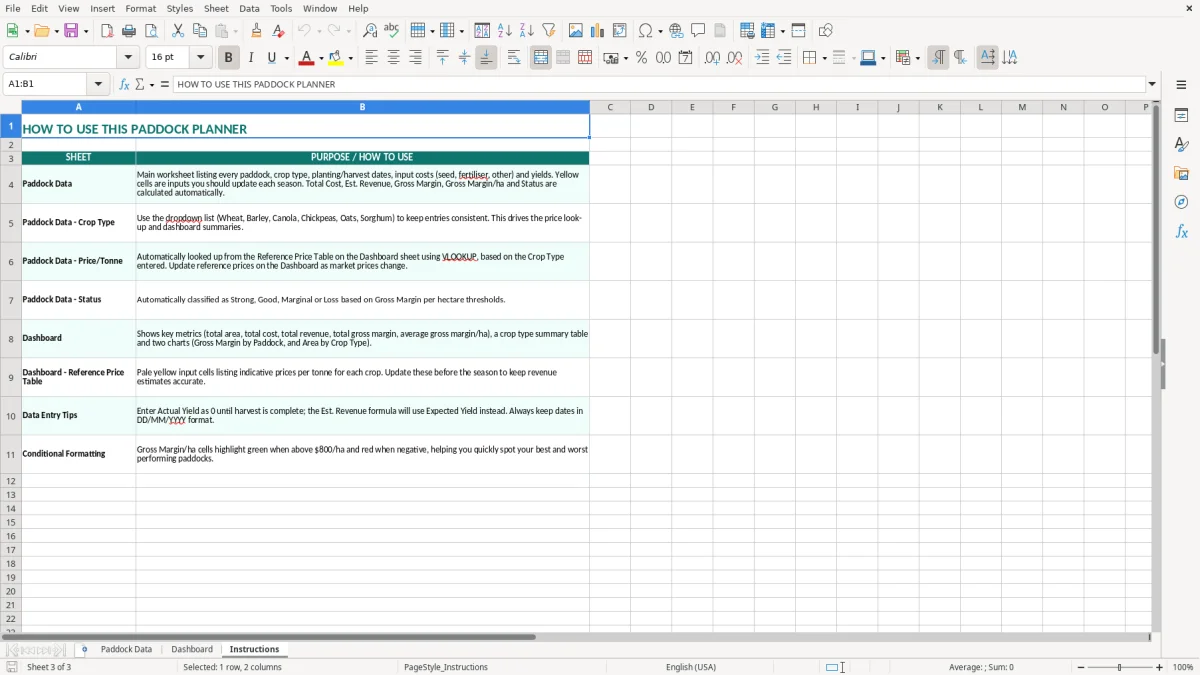This screenshot has width=1200, height=675.
Task: Switch to the Dashboard sheet tab
Action: [192, 650]
